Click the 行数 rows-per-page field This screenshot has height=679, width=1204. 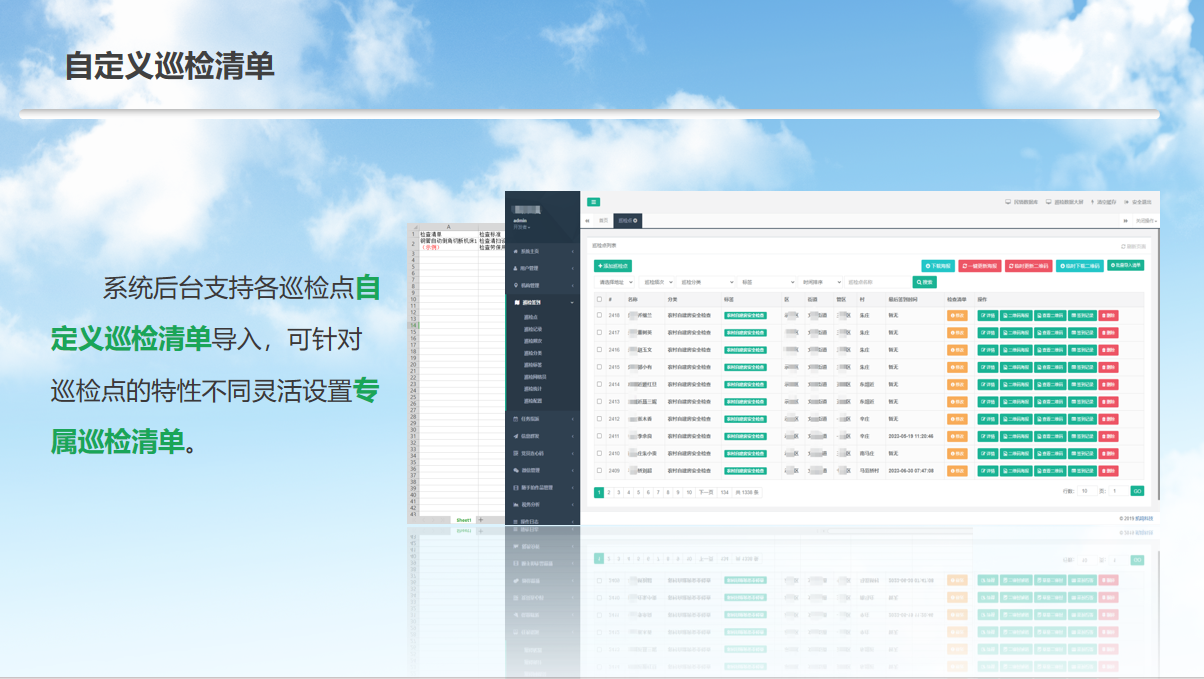1087,491
